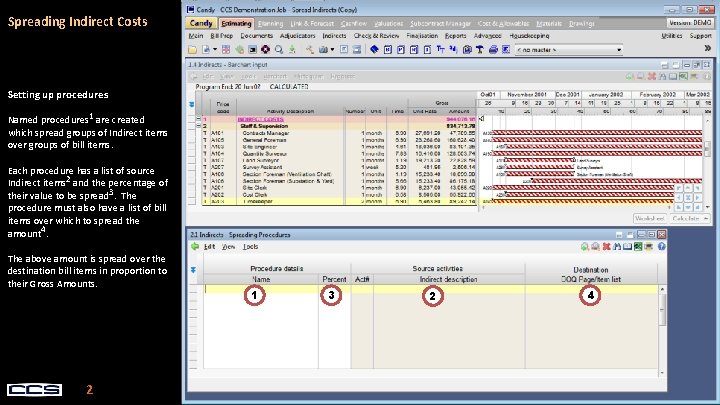Click the red grid toolbar icon

coord(226,50)
